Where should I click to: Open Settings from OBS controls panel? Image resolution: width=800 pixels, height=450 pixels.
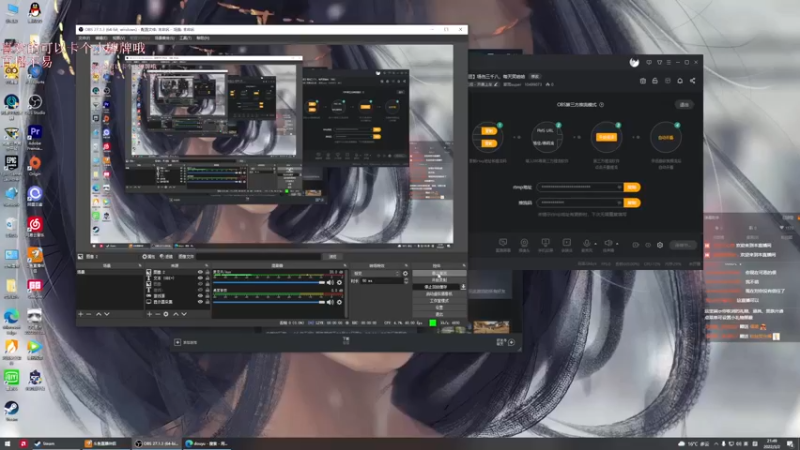(x=439, y=307)
